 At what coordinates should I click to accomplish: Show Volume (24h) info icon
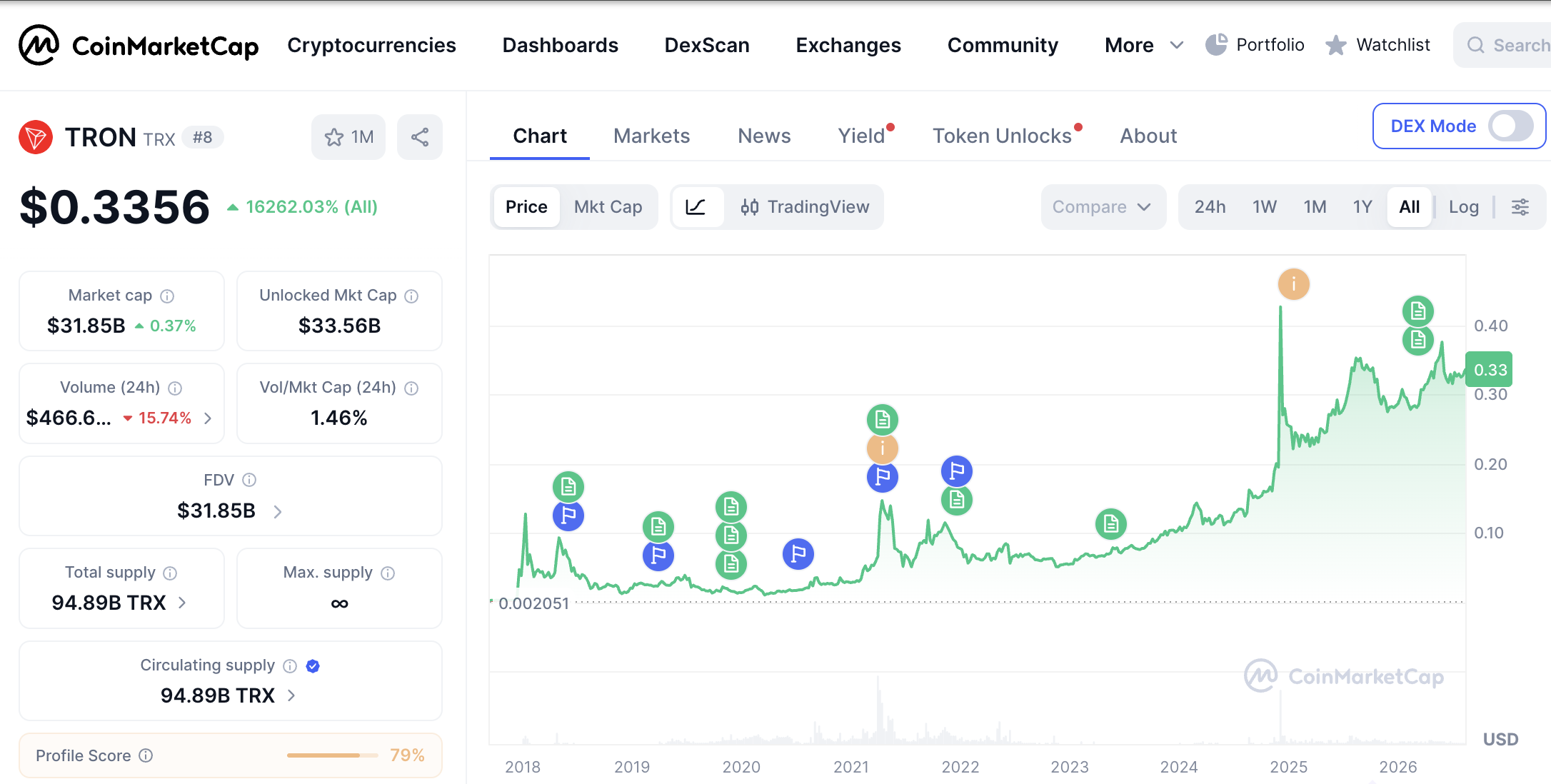tap(175, 388)
